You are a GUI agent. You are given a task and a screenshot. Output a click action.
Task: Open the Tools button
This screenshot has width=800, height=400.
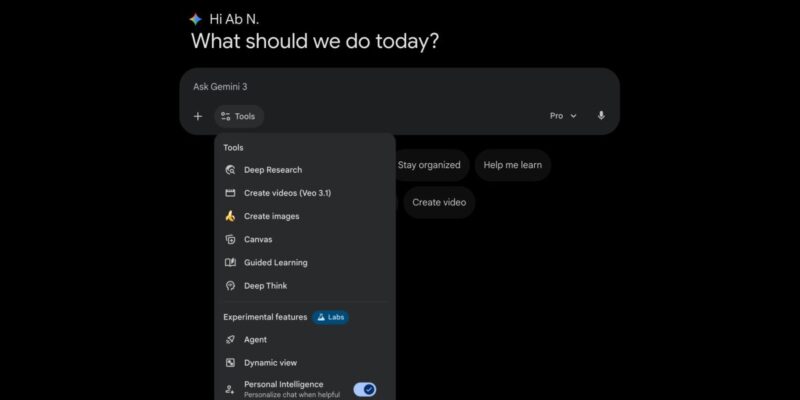coord(239,116)
